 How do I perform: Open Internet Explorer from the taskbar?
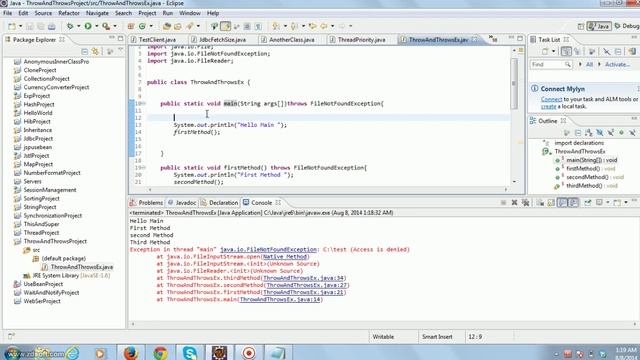73,352
